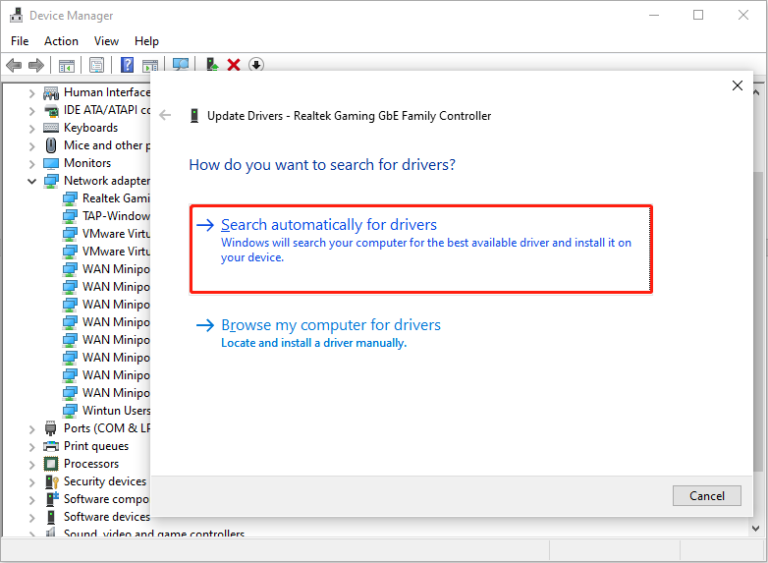The image size is (768, 563).
Task: Click the Processors category icon
Action: coord(51,464)
